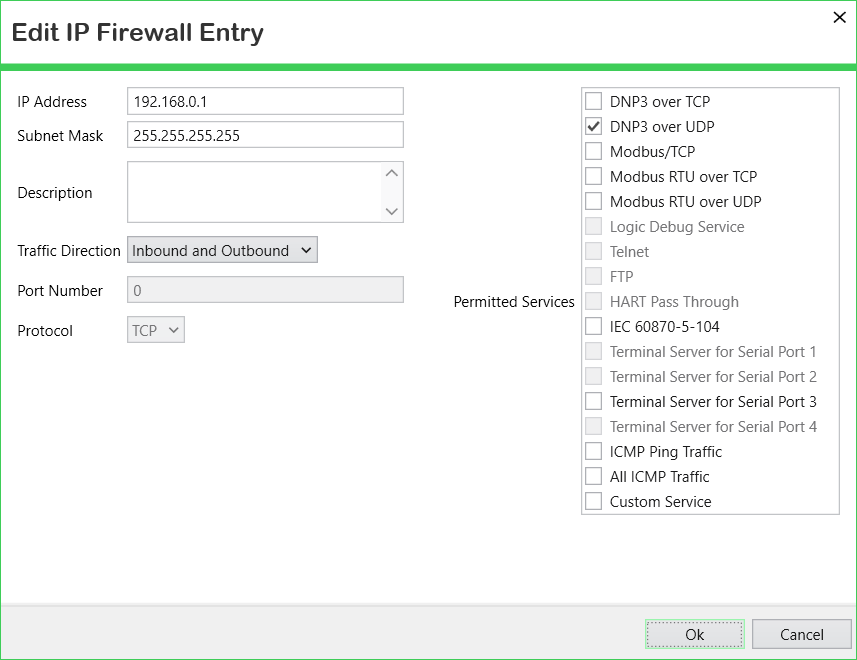Check the All ICMP Traffic option
The image size is (857, 660).
[594, 476]
